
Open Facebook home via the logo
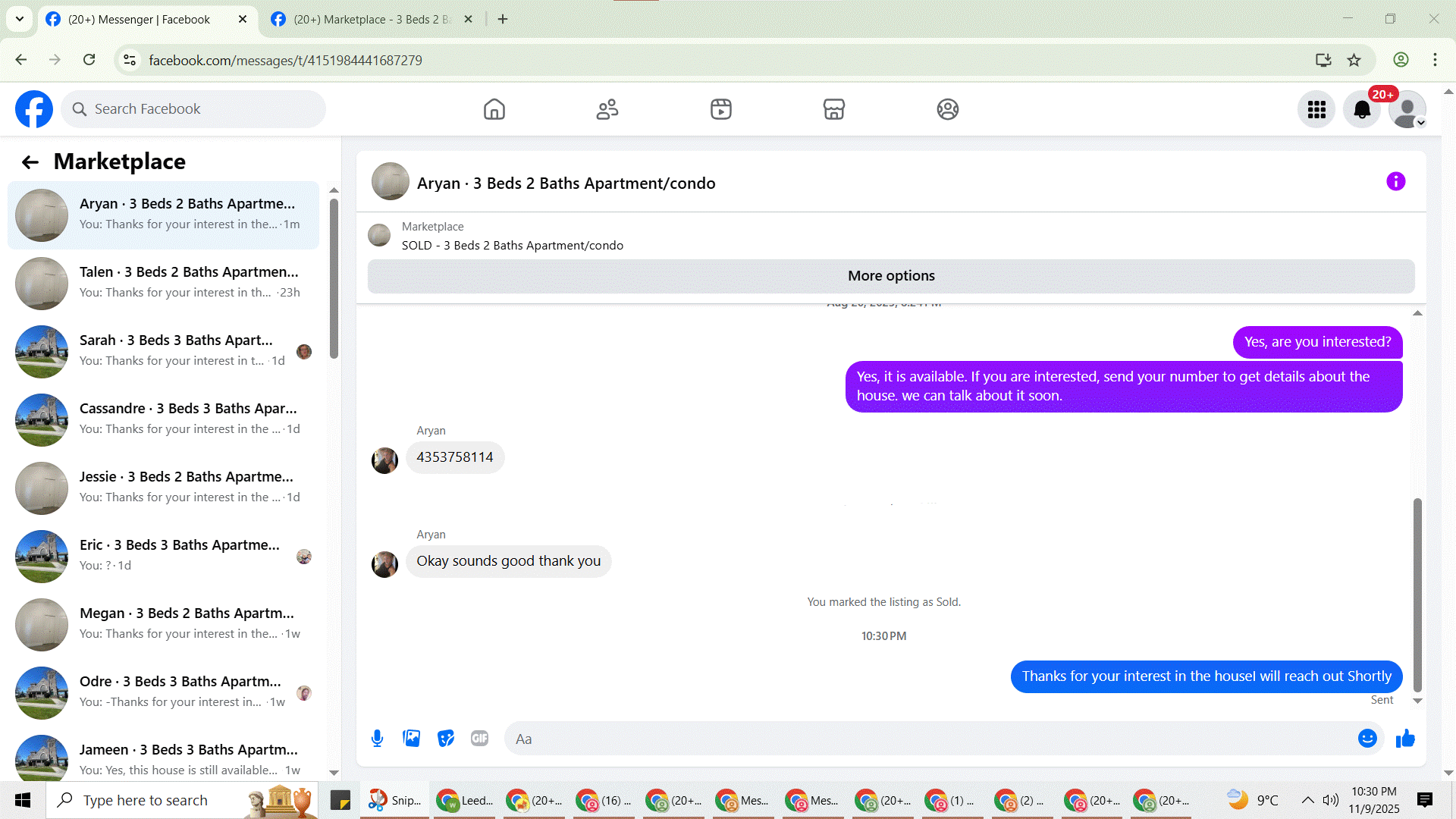pos(34,109)
